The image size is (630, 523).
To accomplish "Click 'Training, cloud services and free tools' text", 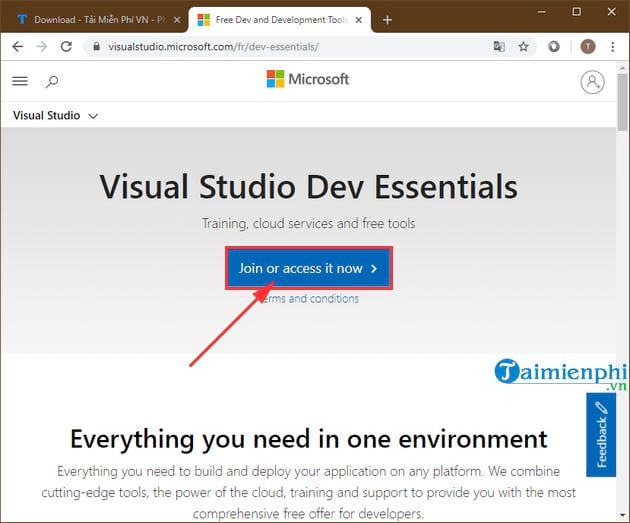I will (x=309, y=223).
